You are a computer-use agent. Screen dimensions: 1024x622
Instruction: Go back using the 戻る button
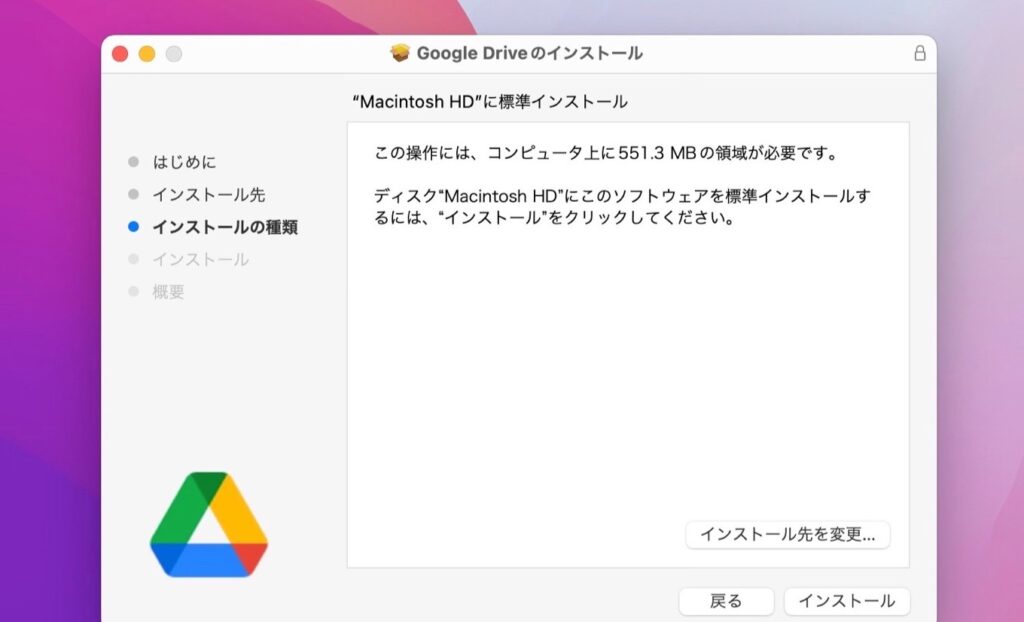727,601
